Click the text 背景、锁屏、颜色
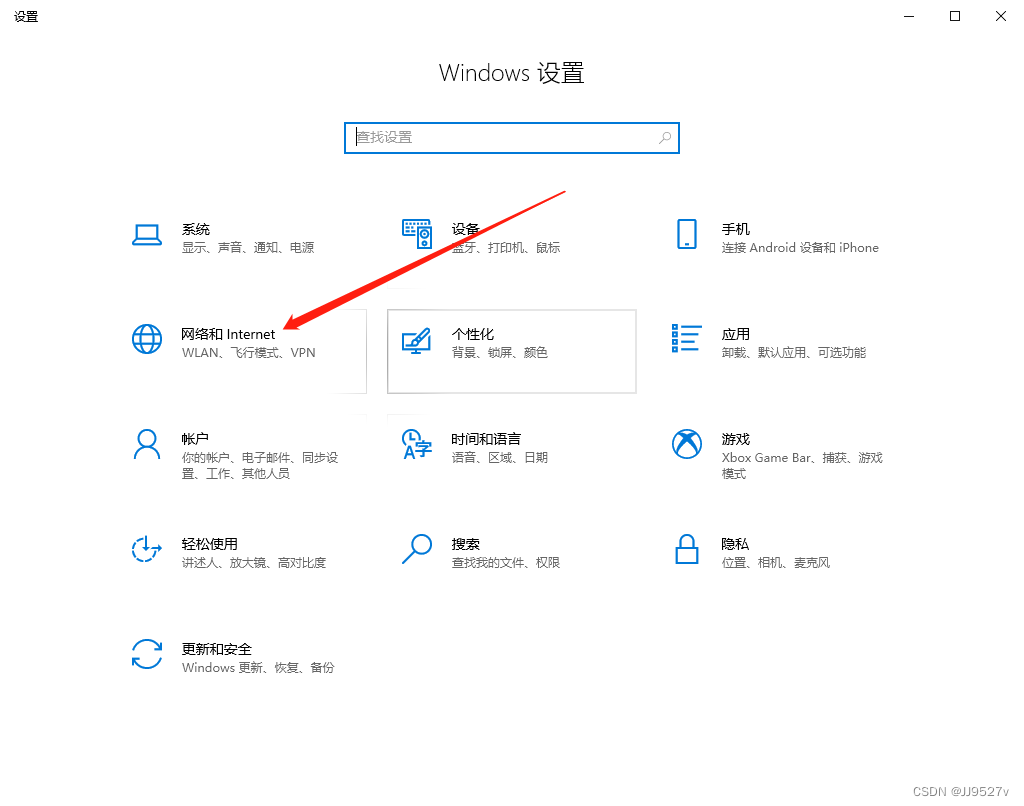Image resolution: width=1024 pixels, height=806 pixels. [x=500, y=353]
